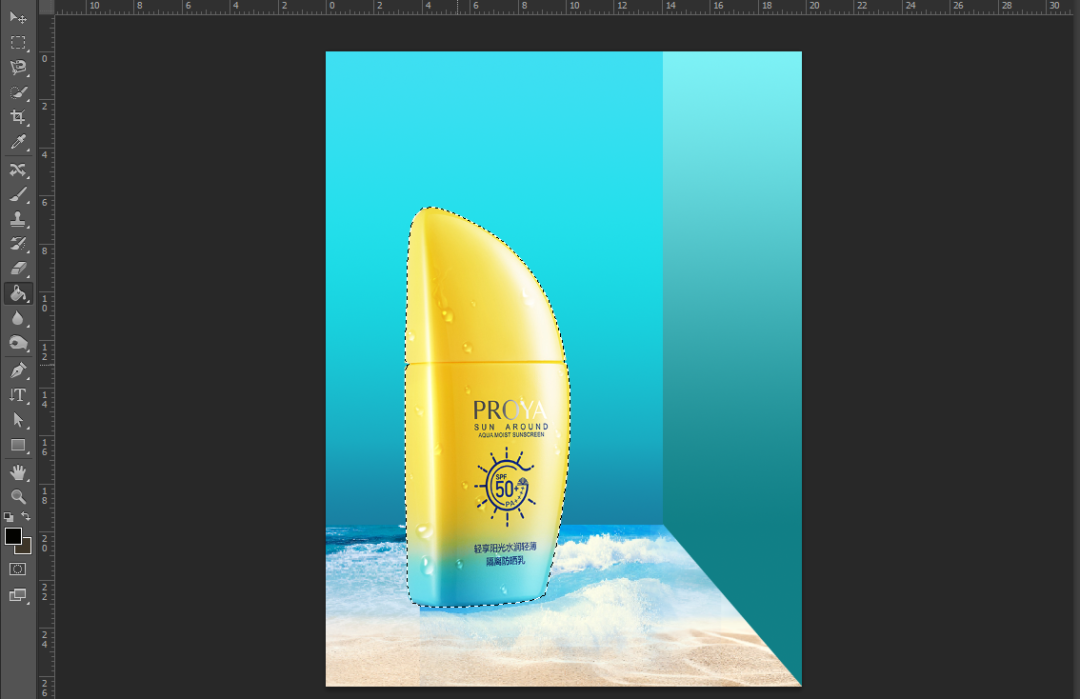Click the SPF 50 sun emblem on bottle
The width and height of the screenshot is (1080, 699).
[506, 486]
